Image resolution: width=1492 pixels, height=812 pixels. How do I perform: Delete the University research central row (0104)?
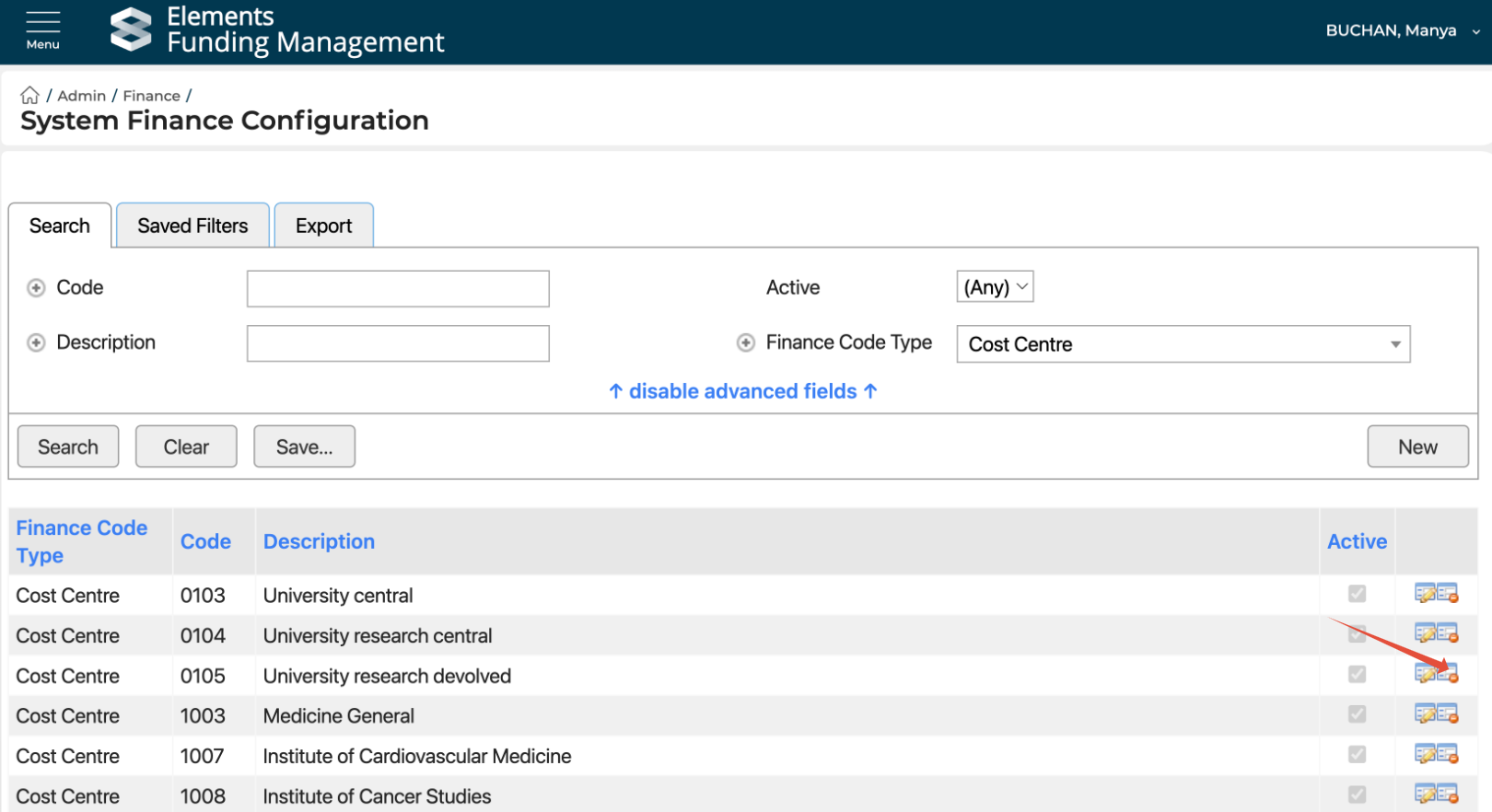(x=1448, y=634)
